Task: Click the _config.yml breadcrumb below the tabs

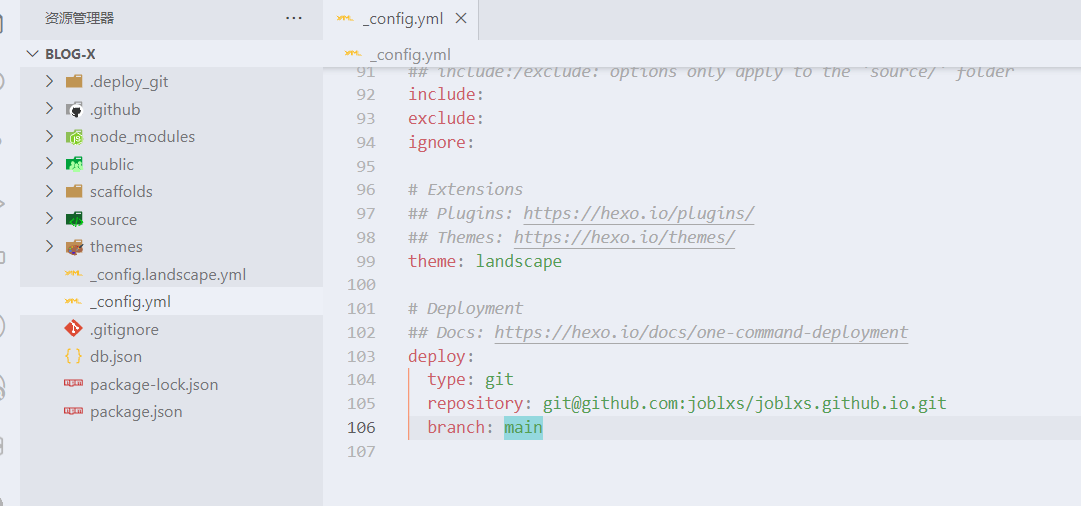Action: (x=409, y=54)
